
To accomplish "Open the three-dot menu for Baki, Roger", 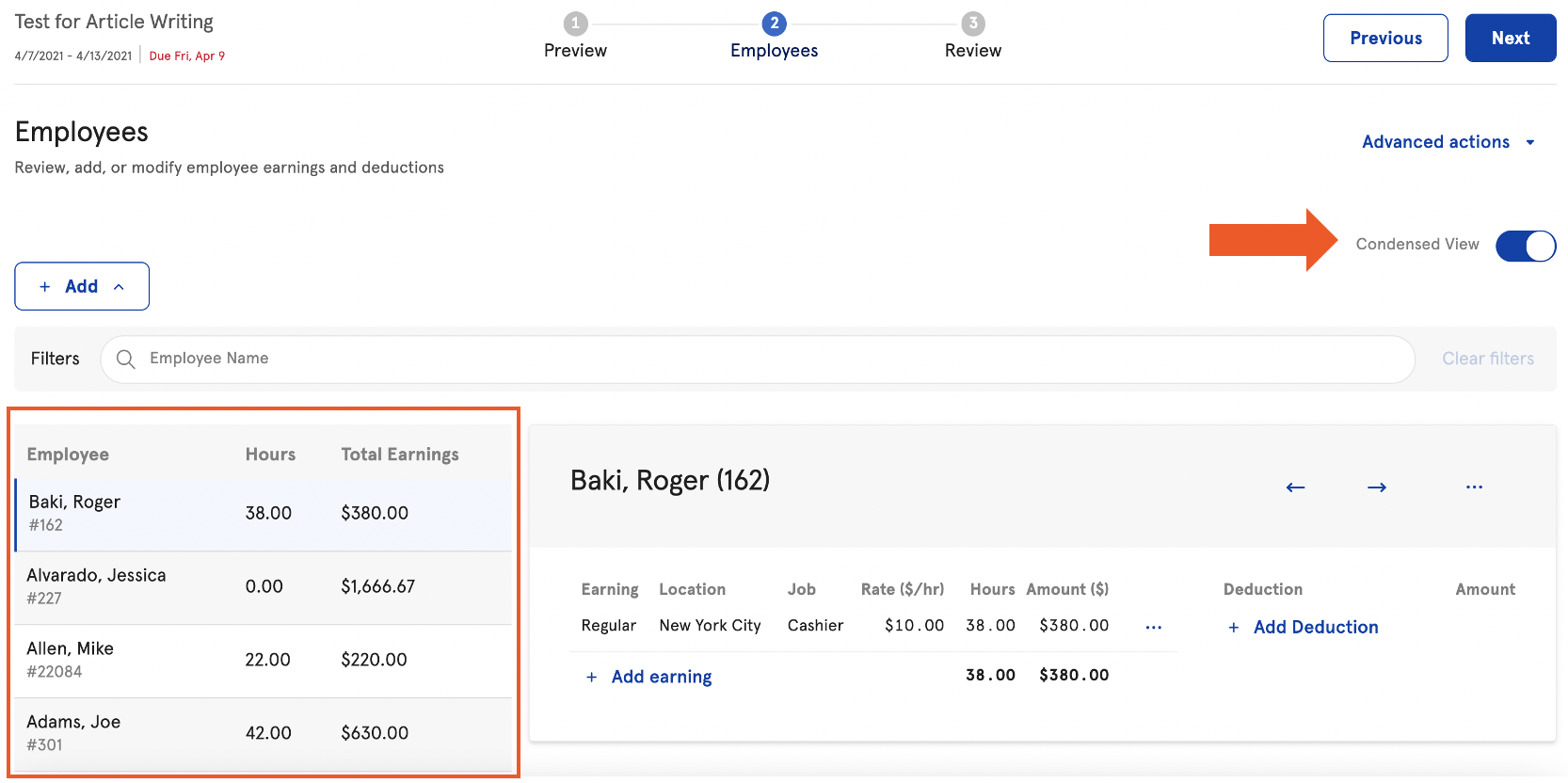I will (1474, 487).
